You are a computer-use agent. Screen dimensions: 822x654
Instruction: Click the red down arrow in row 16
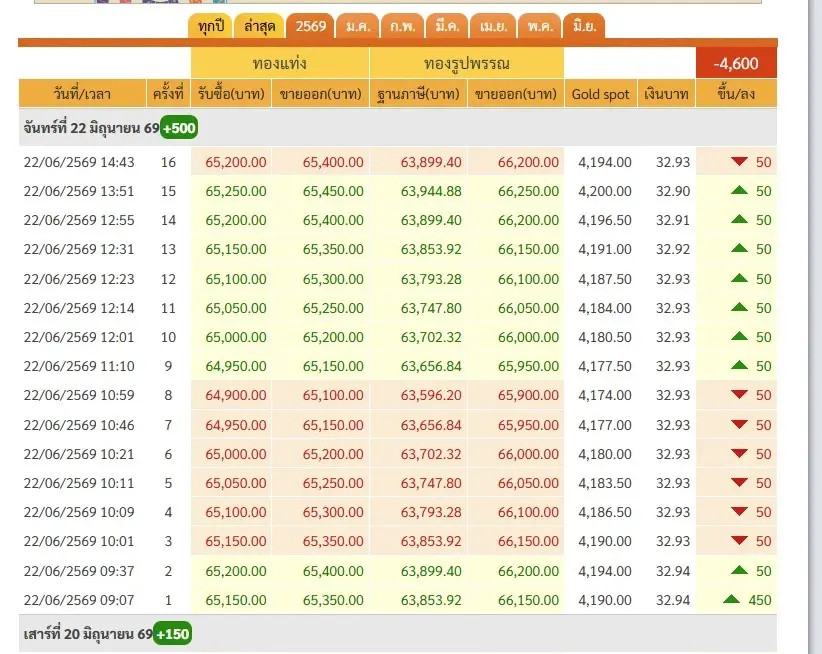[x=739, y=161]
